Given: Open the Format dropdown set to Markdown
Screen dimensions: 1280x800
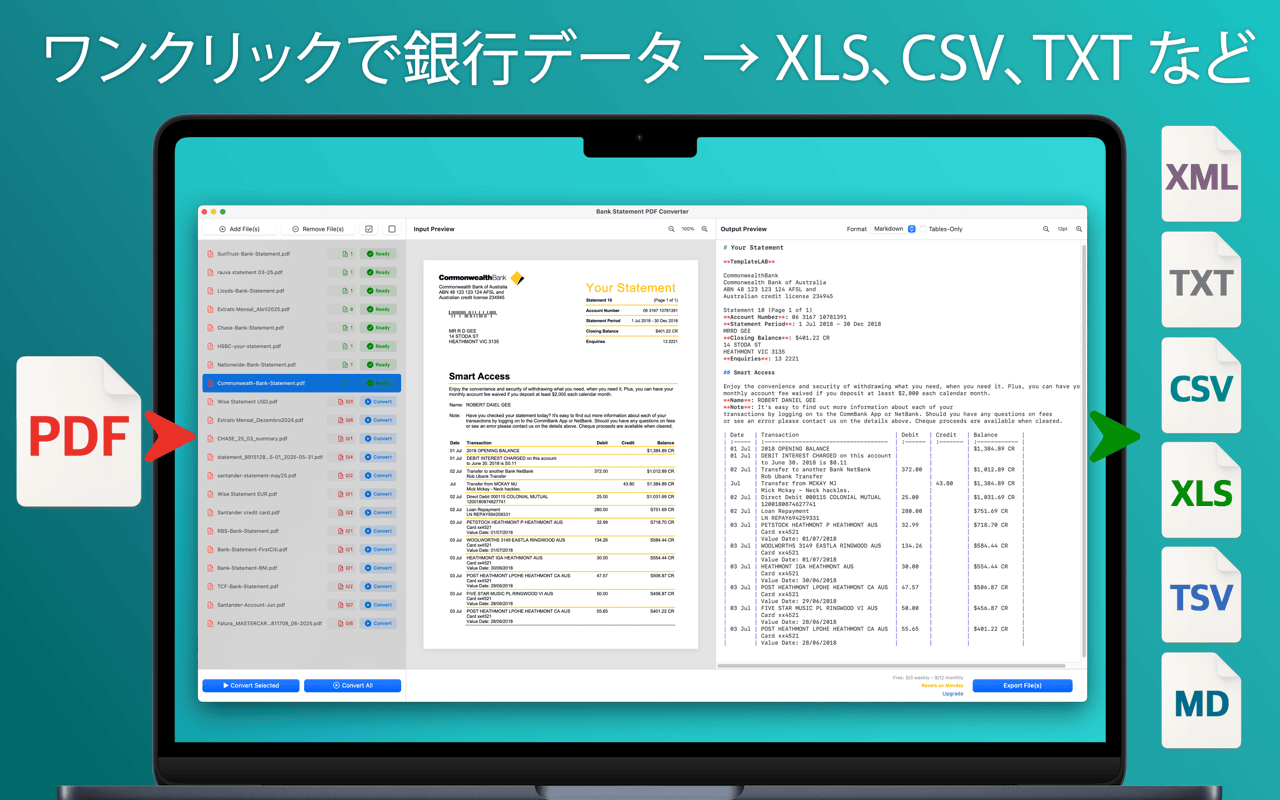Looking at the screenshot, I should pyautogui.click(x=894, y=229).
